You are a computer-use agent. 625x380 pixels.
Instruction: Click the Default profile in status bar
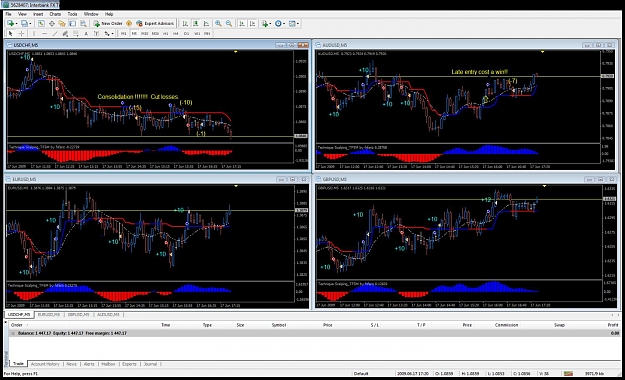pyautogui.click(x=361, y=374)
